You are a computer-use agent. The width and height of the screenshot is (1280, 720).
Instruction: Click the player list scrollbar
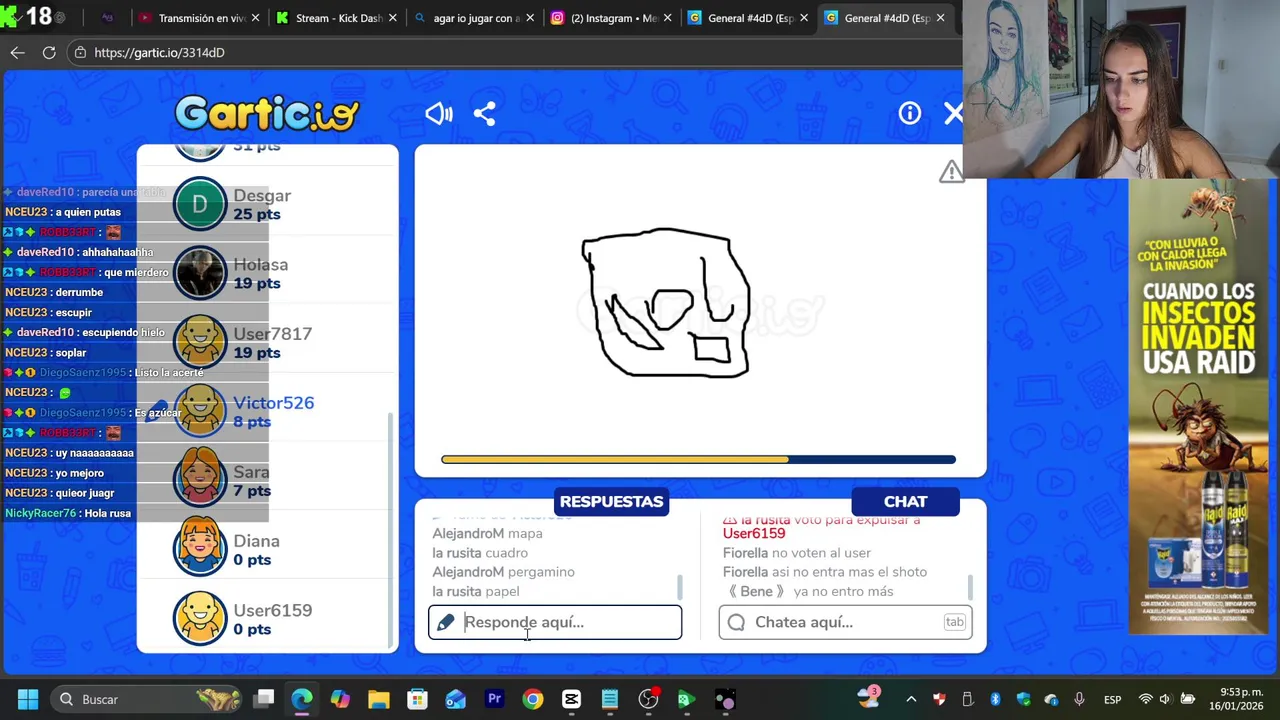pyautogui.click(x=391, y=530)
